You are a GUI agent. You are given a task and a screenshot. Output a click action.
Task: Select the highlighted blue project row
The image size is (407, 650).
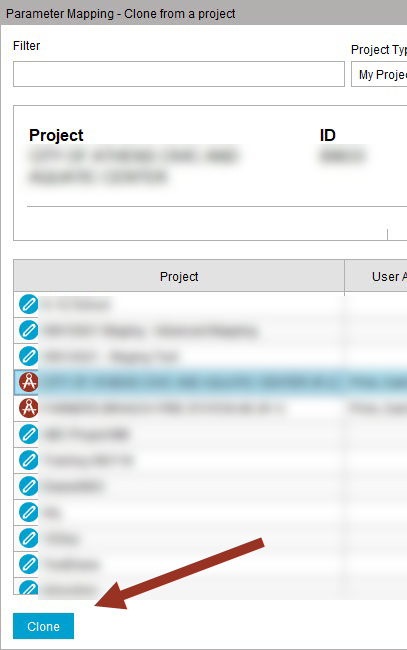pyautogui.click(x=211, y=382)
